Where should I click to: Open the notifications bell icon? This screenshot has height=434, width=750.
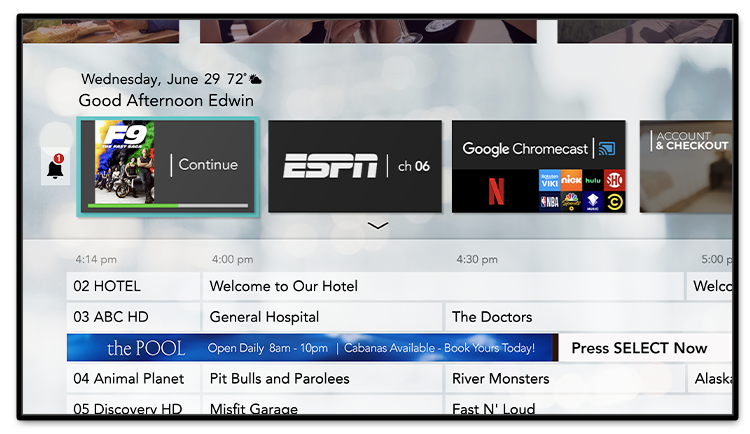[x=55, y=167]
